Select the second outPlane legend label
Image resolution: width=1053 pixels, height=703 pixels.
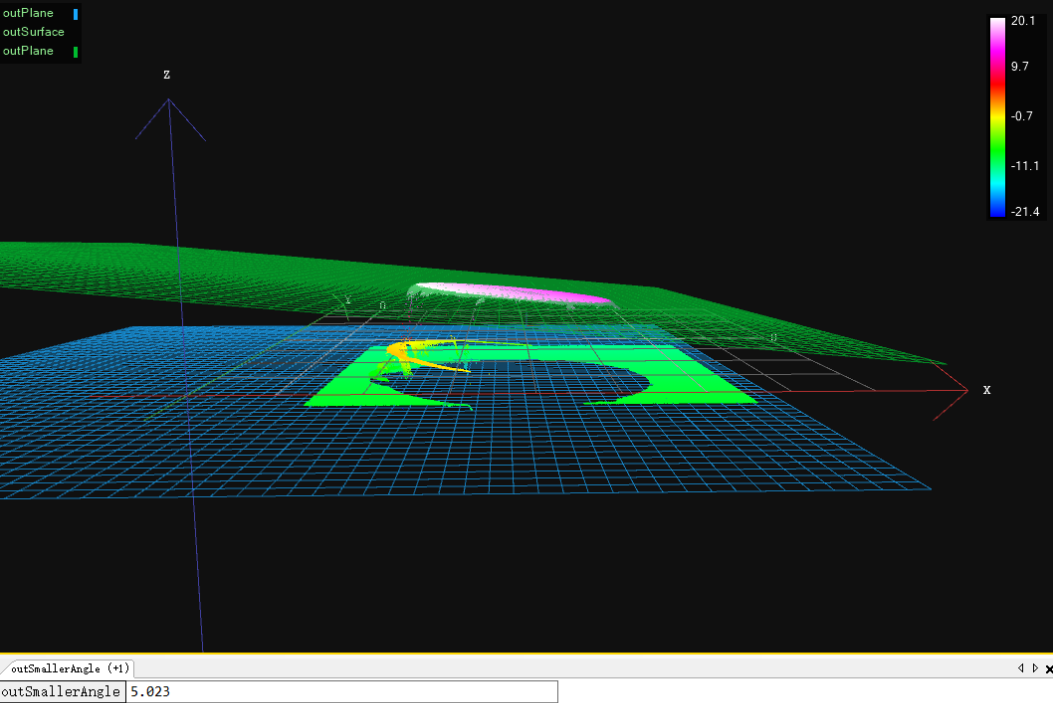point(28,51)
